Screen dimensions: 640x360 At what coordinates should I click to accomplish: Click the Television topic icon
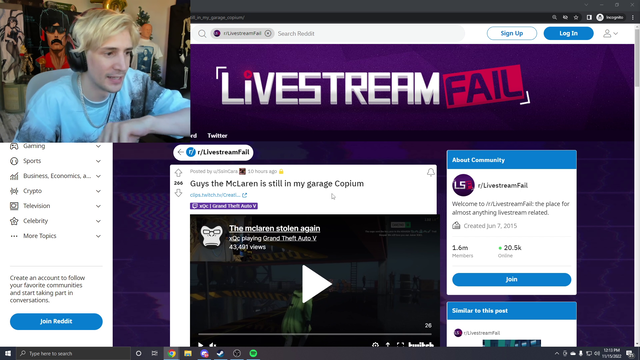point(14,206)
